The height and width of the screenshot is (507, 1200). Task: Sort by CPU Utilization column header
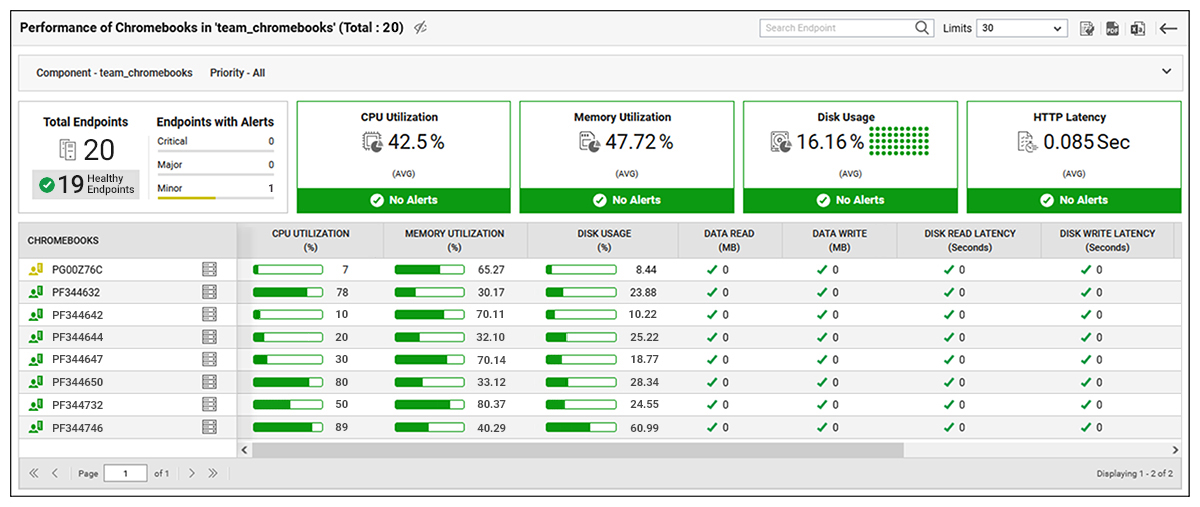click(310, 240)
